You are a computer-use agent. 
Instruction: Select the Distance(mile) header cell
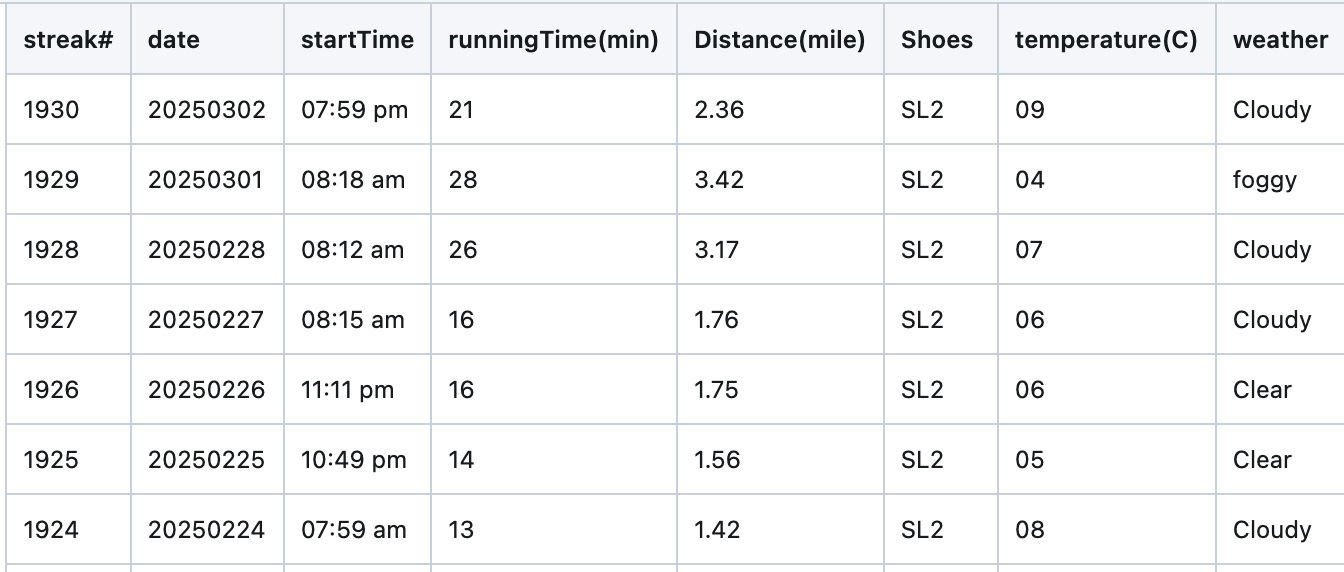point(780,40)
